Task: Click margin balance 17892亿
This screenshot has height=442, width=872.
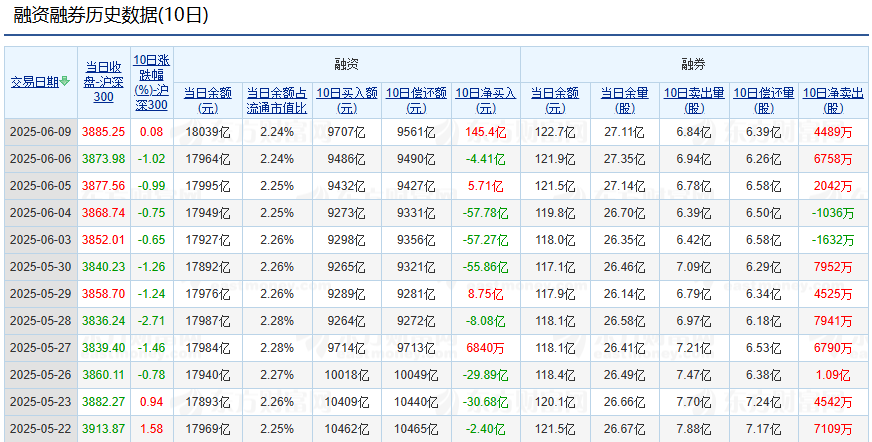Action: coord(207,267)
